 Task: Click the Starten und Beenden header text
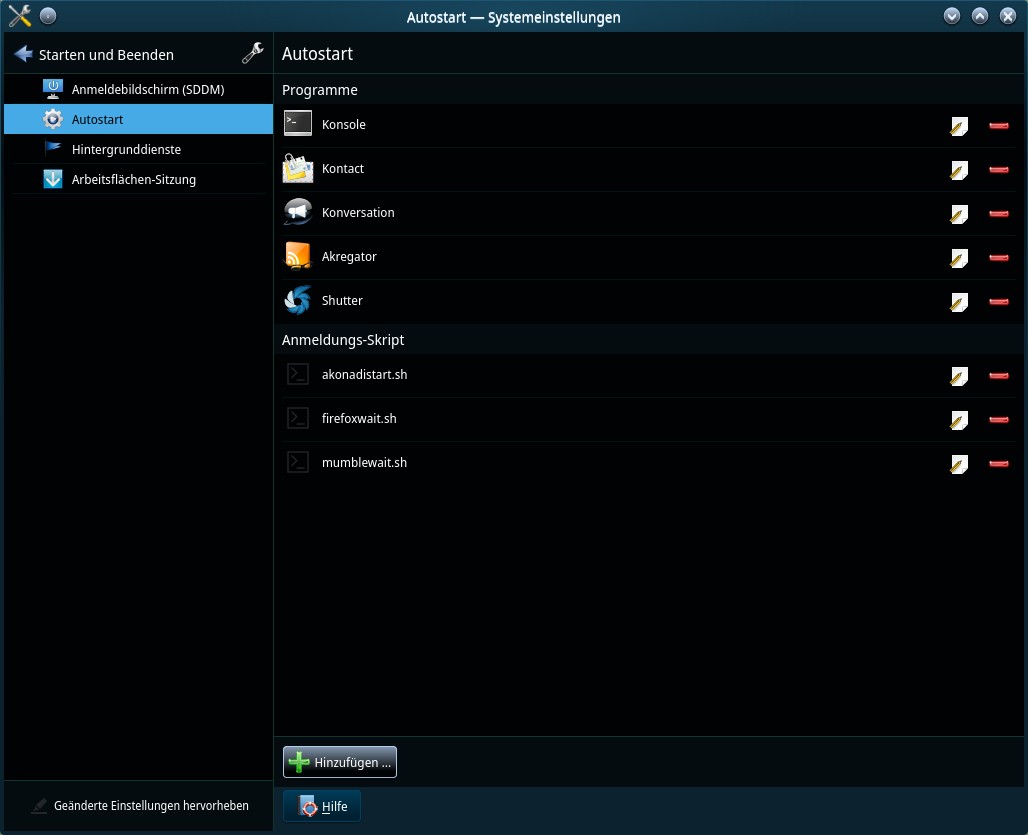[106, 54]
